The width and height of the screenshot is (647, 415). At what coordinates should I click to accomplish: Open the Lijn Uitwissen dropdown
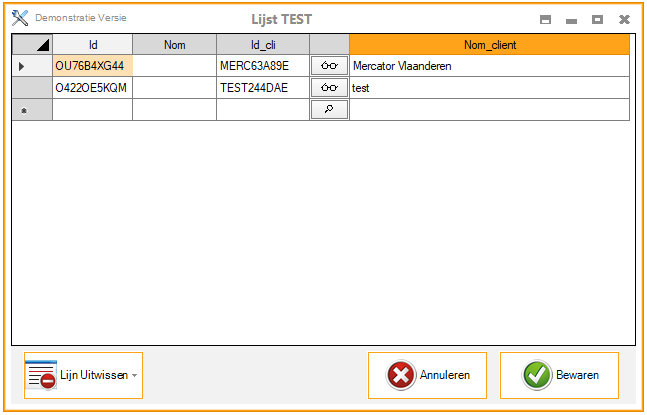point(134,376)
